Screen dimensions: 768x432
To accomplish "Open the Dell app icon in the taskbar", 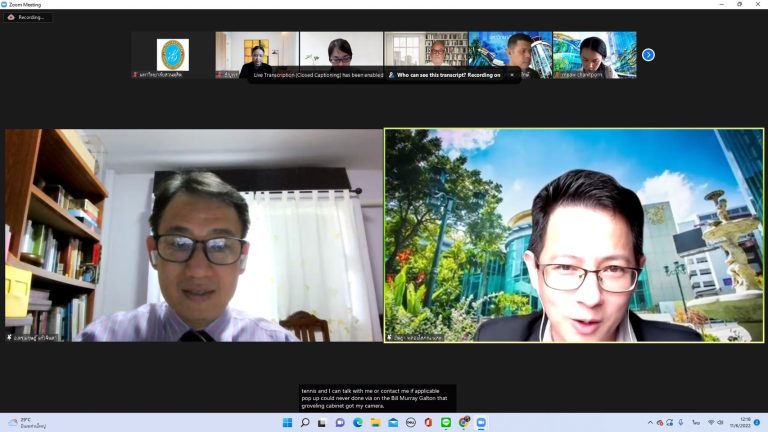I will click(410, 423).
